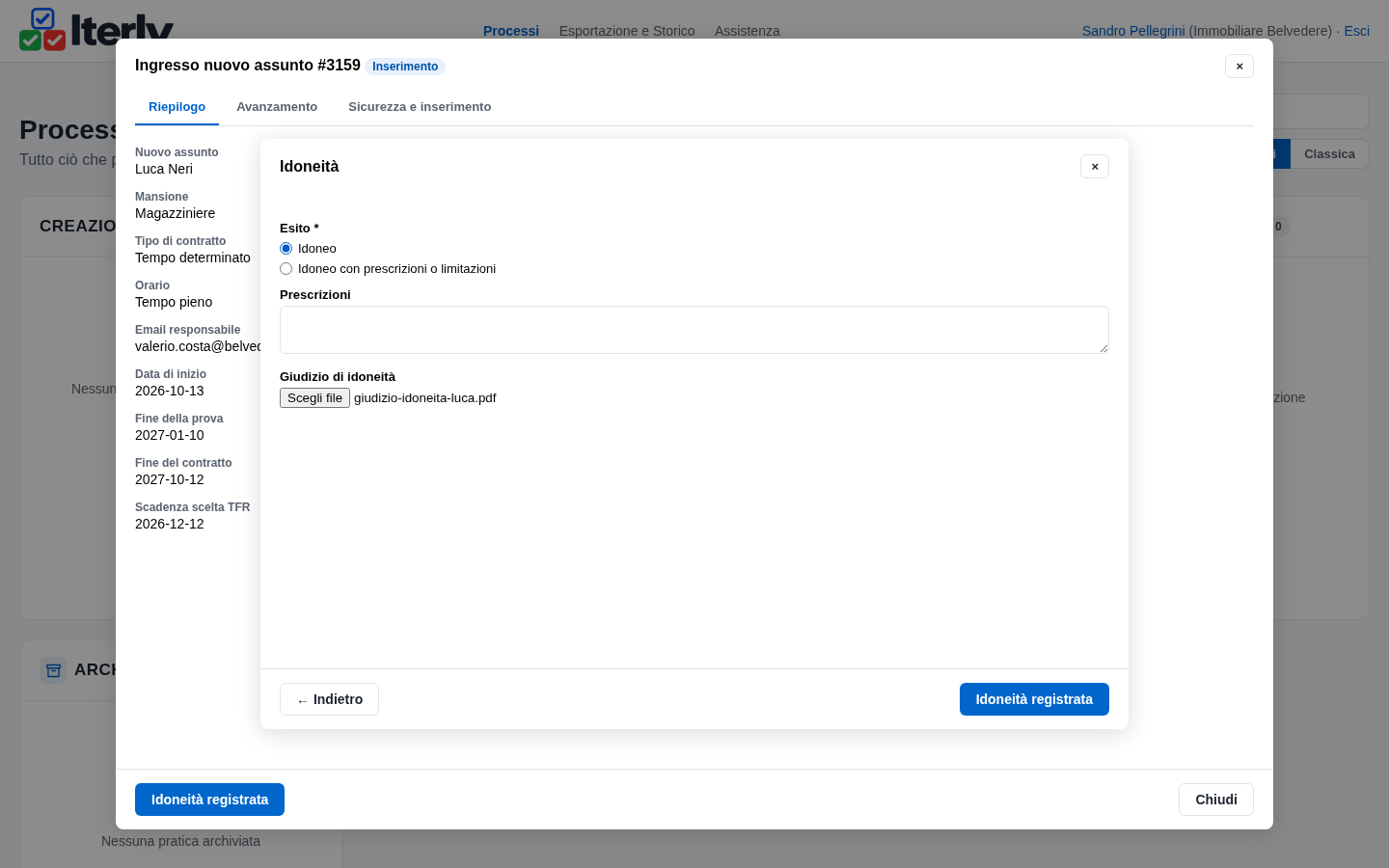Viewport: 1389px width, 868px height.
Task: Open Sandro Pellegrini's profile link
Action: 1133,31
